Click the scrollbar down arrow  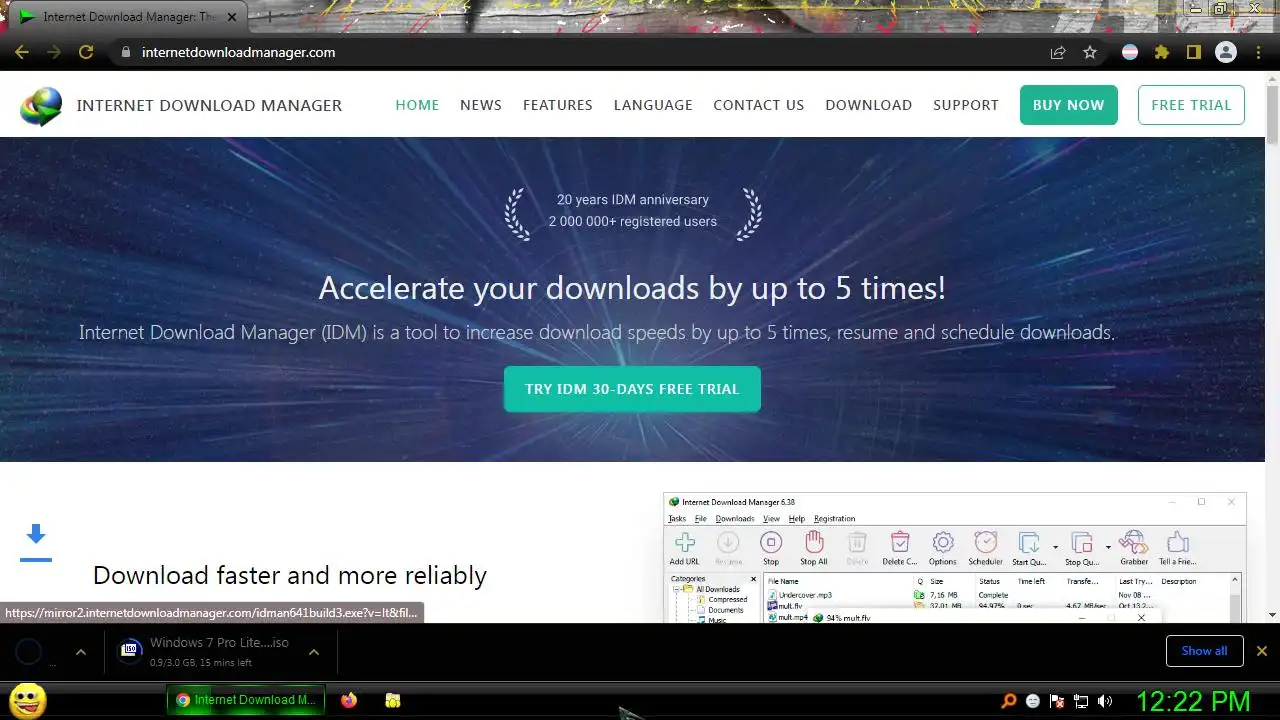(x=1272, y=615)
